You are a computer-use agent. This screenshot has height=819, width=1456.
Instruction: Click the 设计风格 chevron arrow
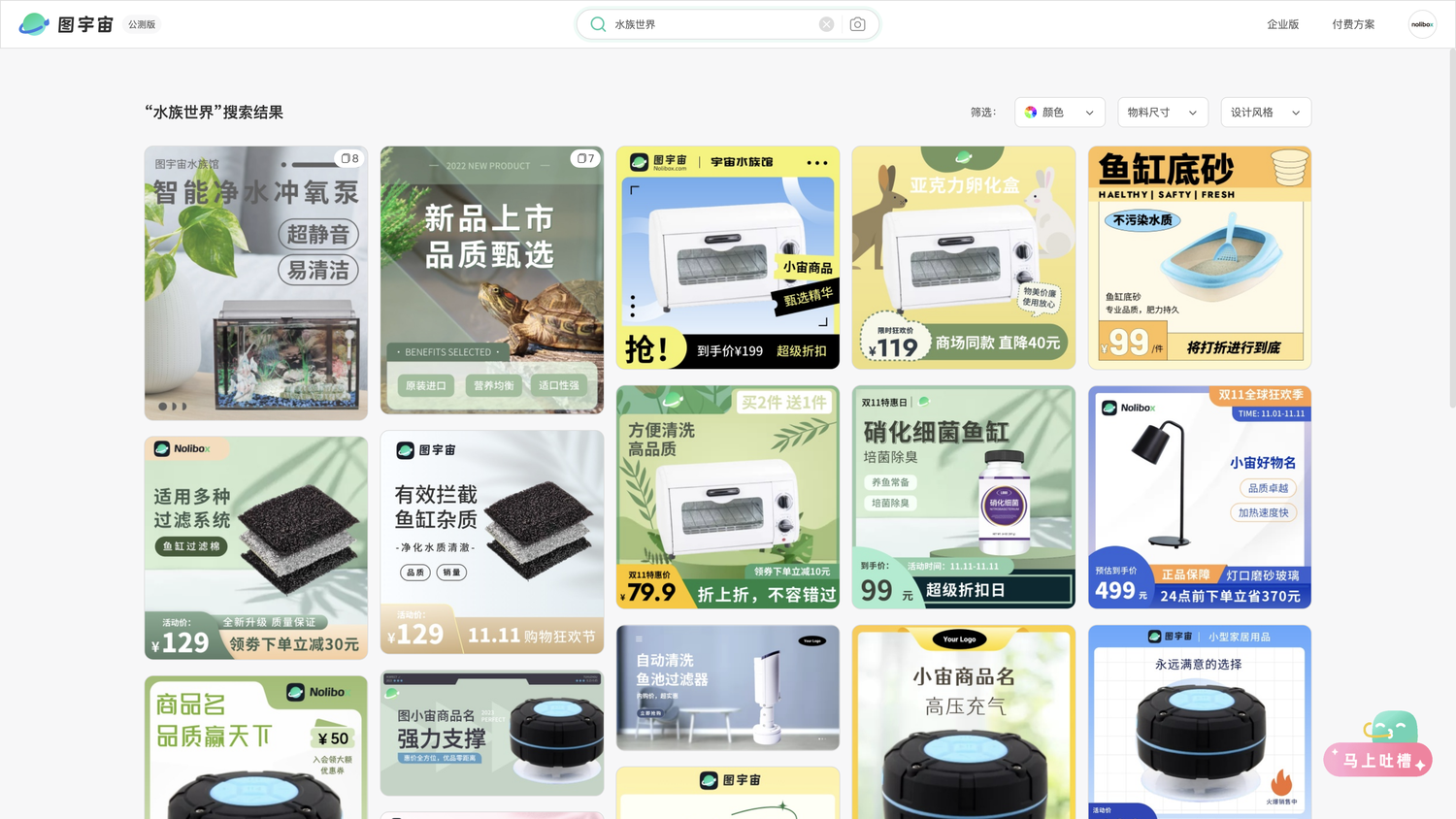(1296, 113)
